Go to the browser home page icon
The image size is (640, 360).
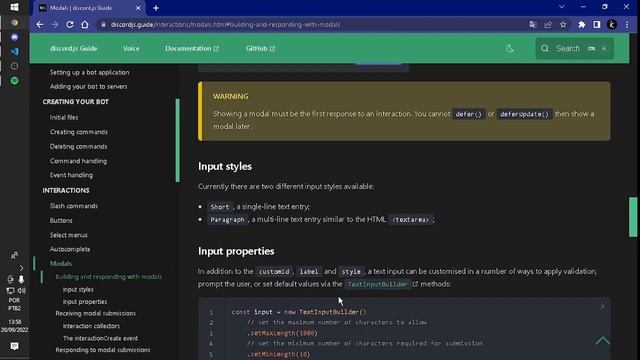(84, 24)
